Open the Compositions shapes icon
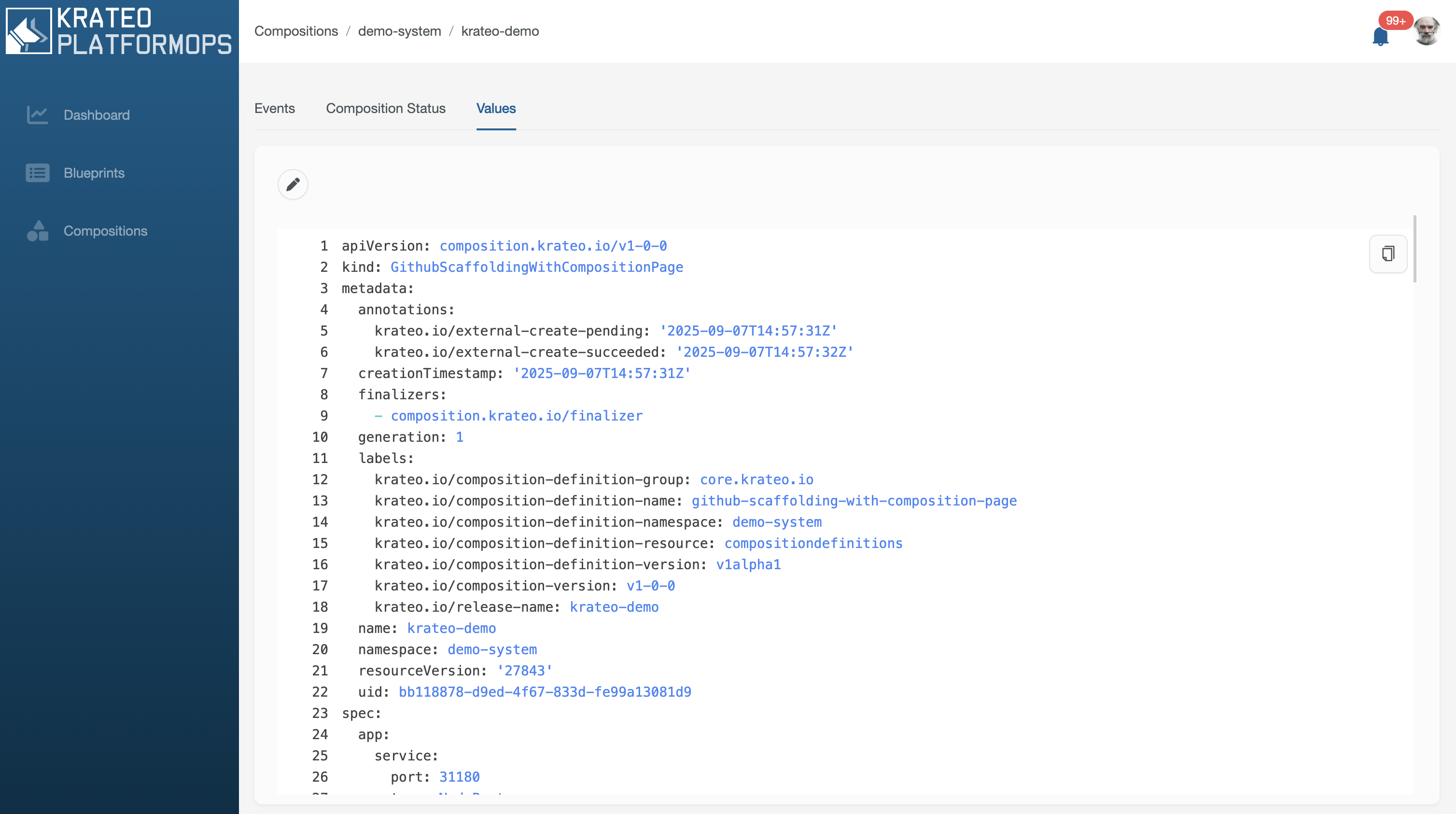Screen dimensions: 1456x814 (37, 231)
